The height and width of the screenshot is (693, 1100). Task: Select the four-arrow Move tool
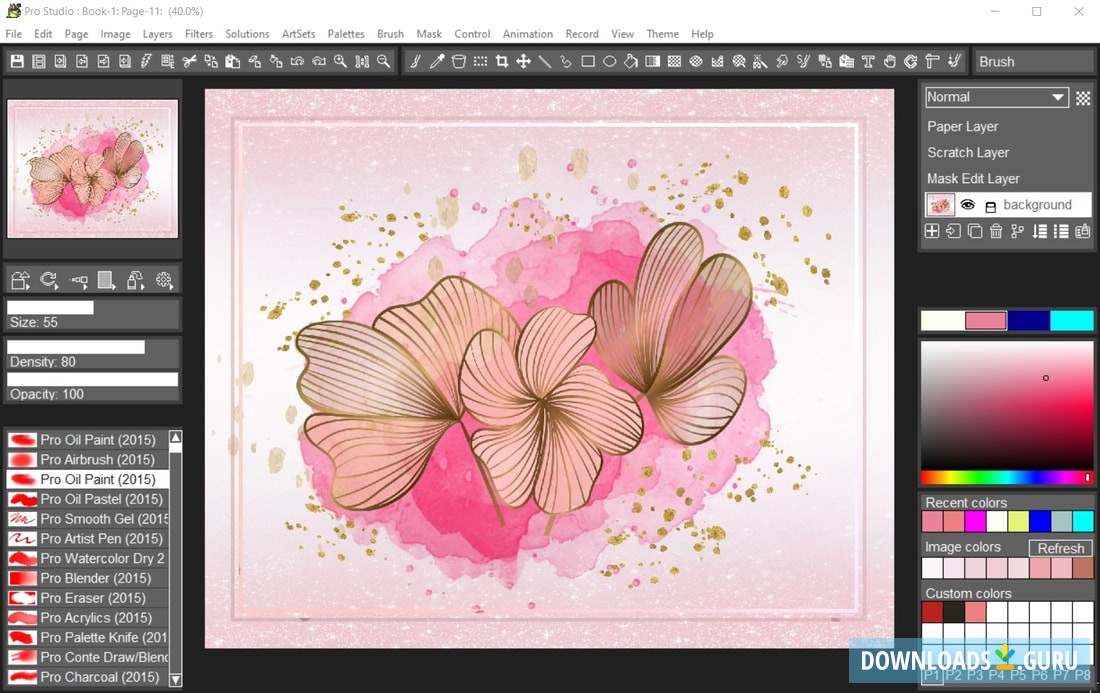(x=523, y=62)
